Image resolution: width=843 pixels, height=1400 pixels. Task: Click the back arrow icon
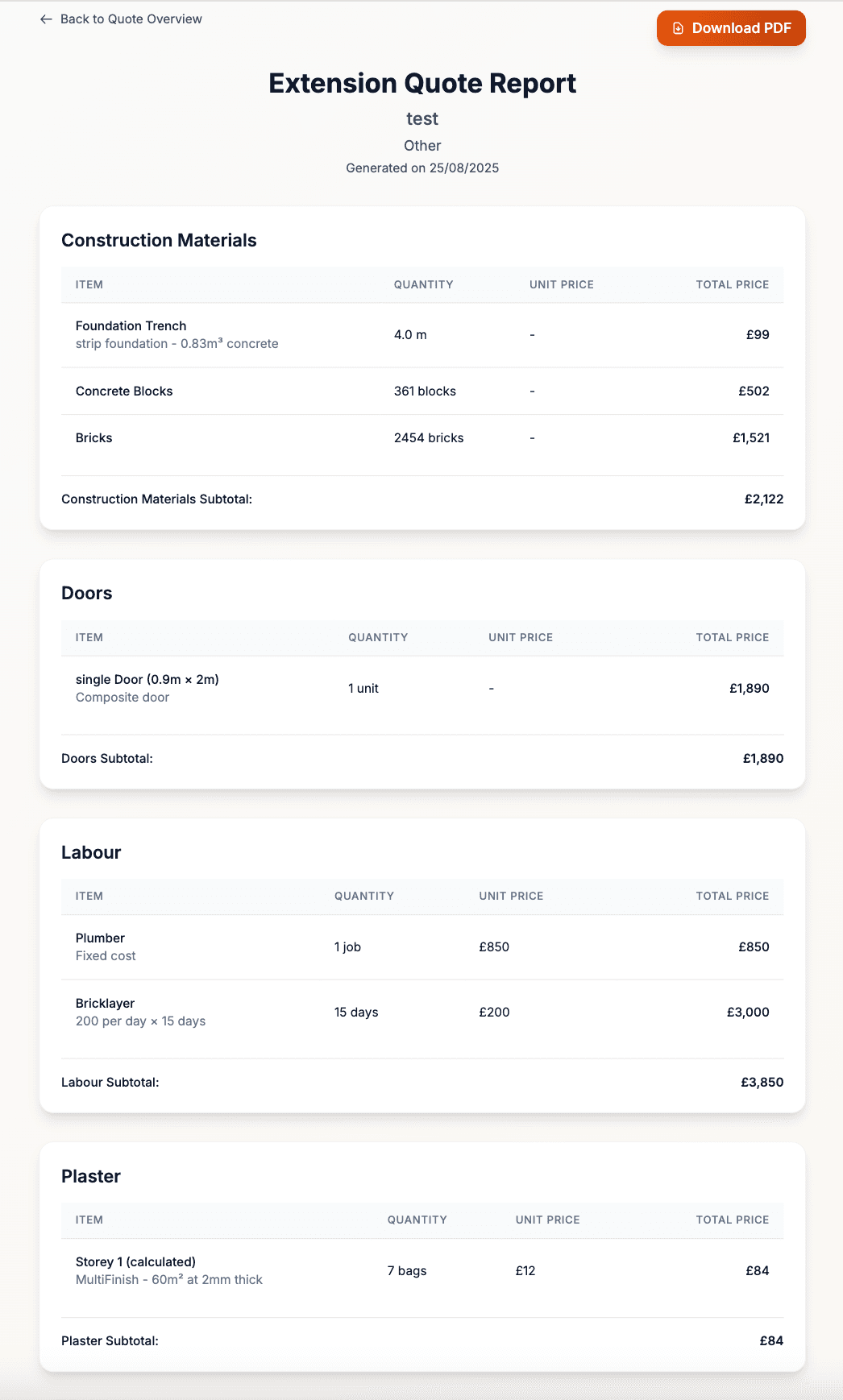46,19
